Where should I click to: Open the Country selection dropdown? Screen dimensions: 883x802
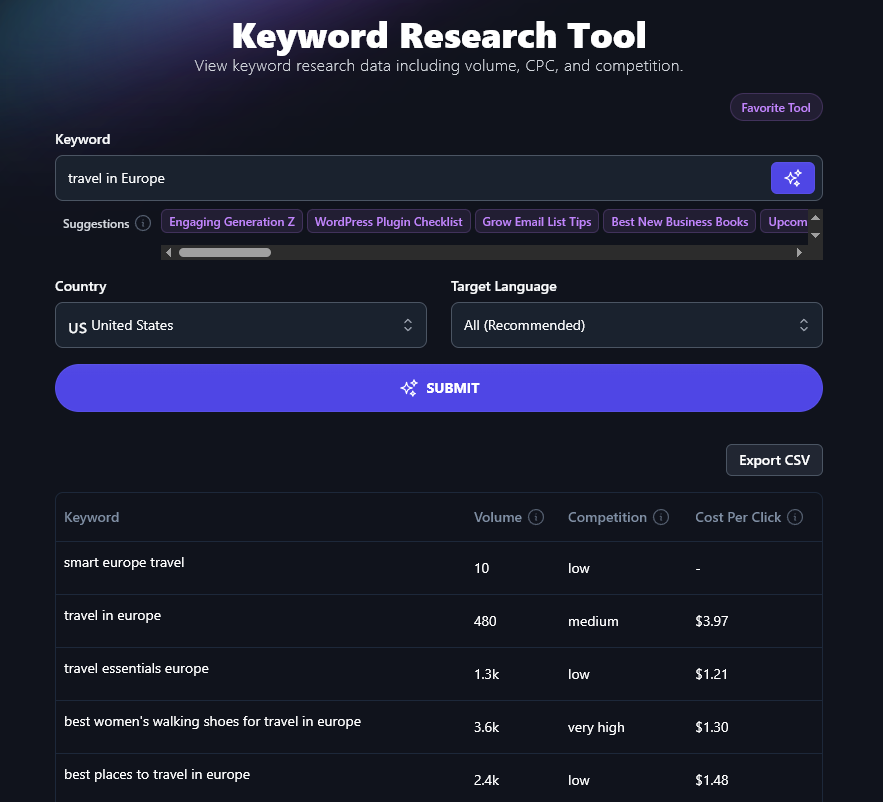pos(240,325)
